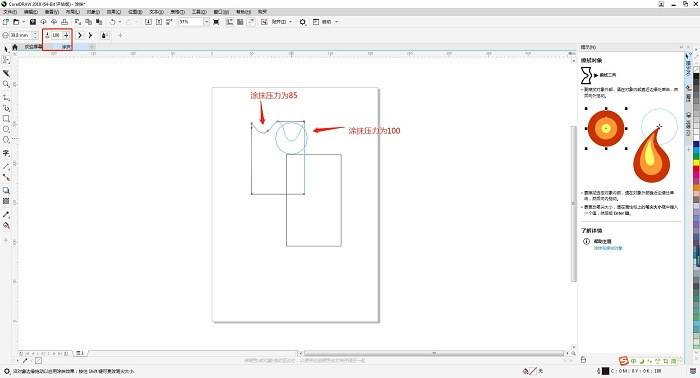
Task: Select the Zoom magnifier tool
Action: click(x=6, y=84)
